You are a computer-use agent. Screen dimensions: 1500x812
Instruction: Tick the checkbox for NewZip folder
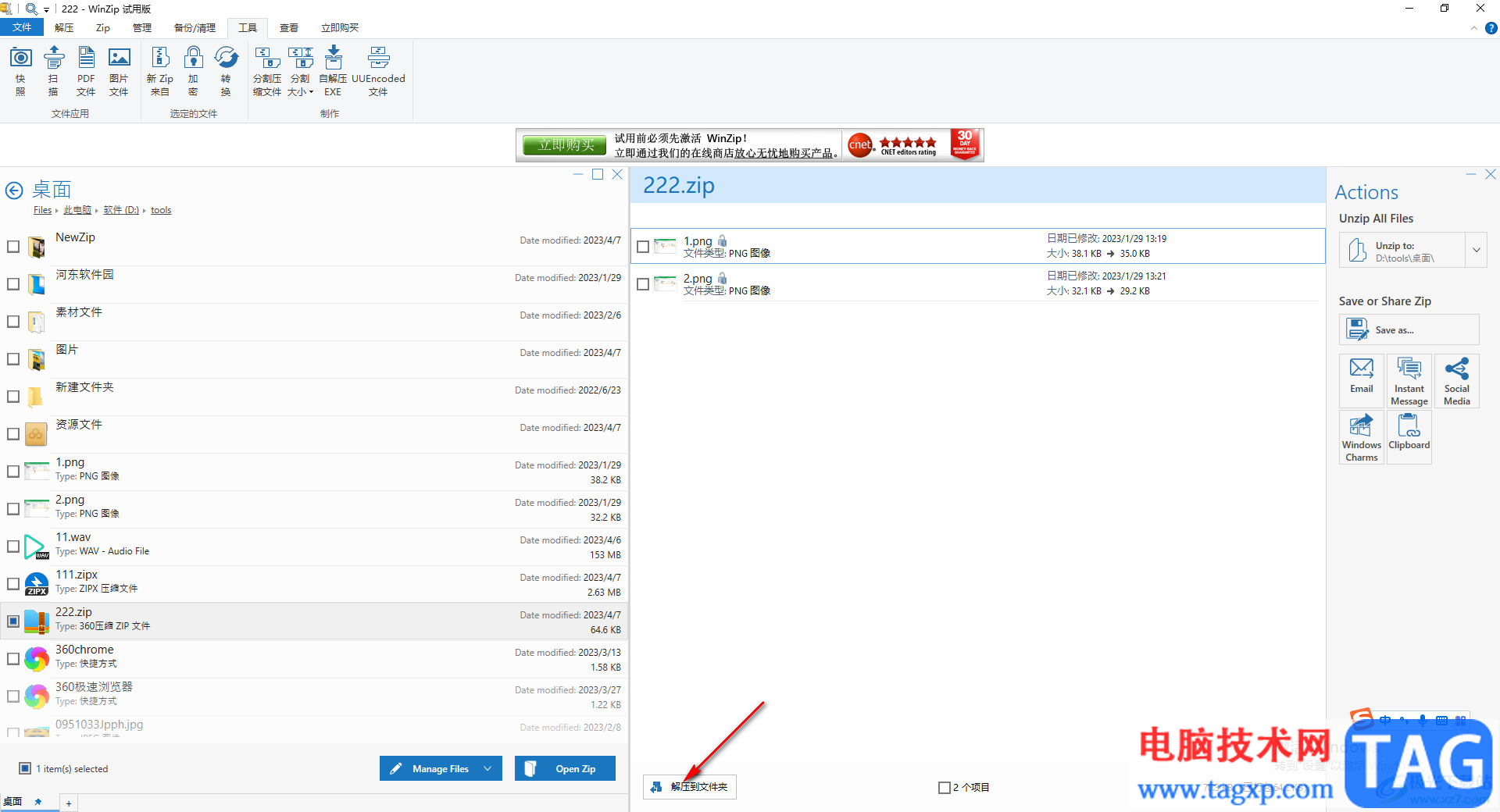click(x=13, y=247)
